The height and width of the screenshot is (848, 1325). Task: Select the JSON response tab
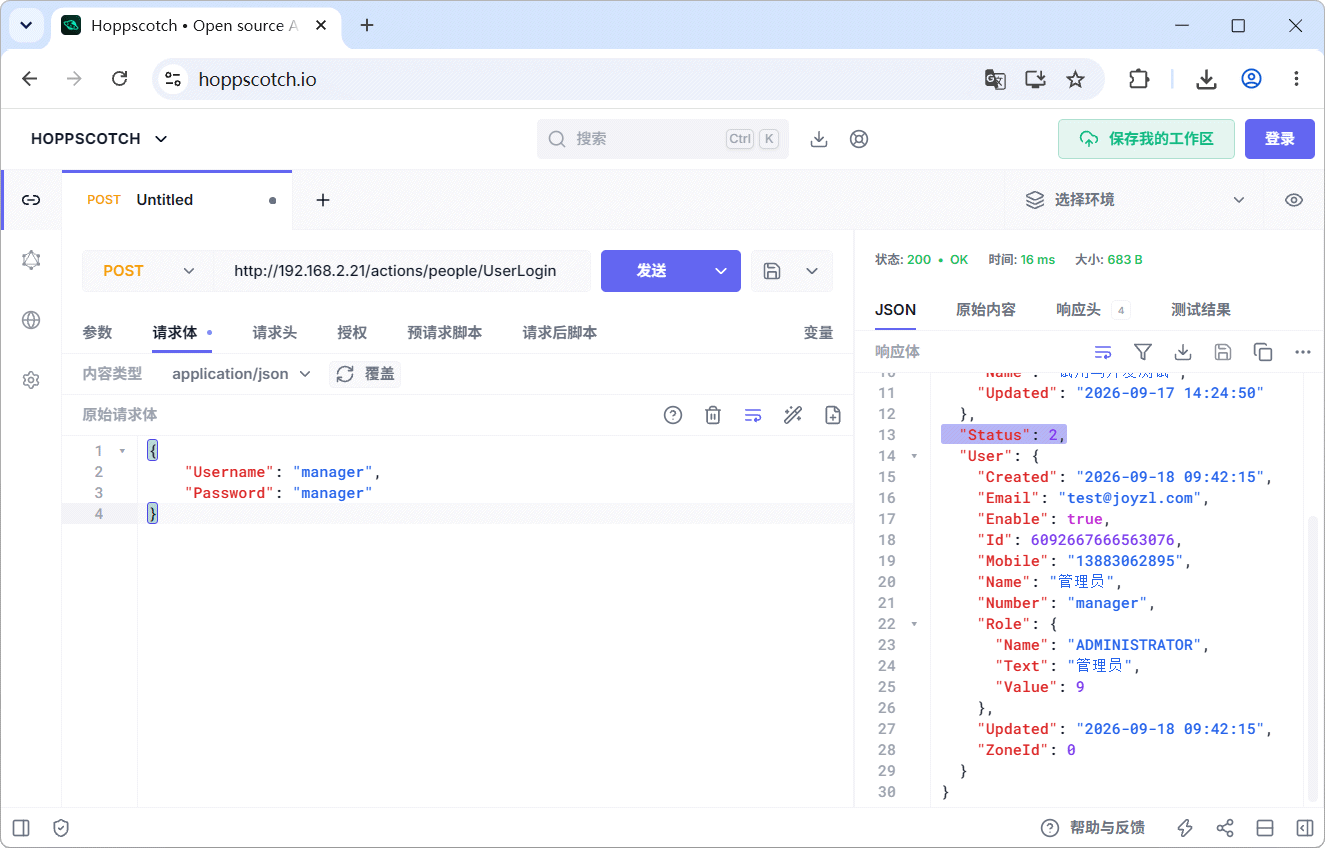tap(895, 310)
